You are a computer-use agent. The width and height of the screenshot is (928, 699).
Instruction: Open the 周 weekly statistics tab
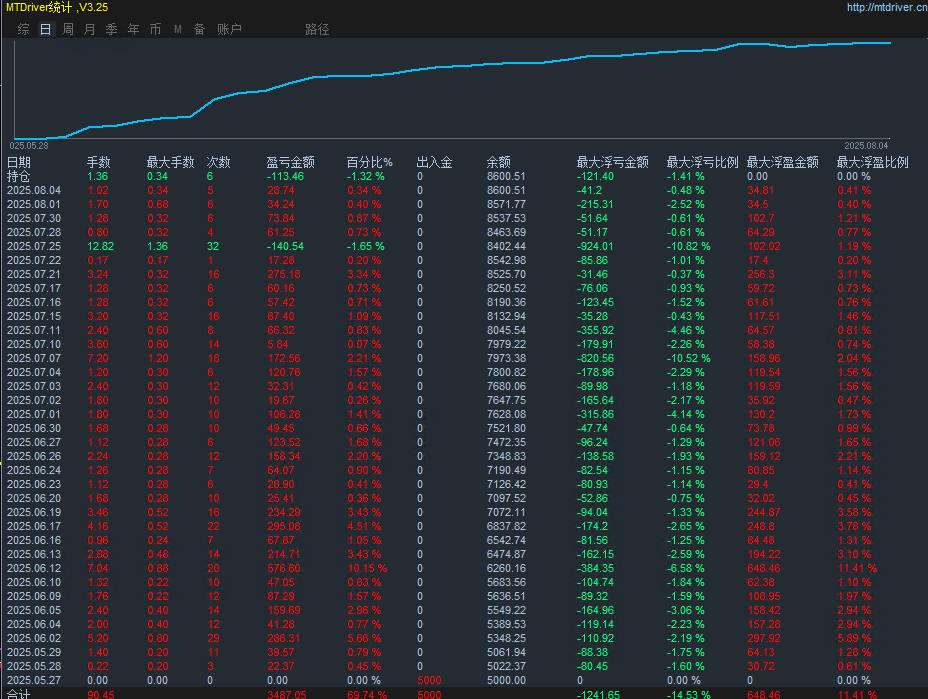67,29
